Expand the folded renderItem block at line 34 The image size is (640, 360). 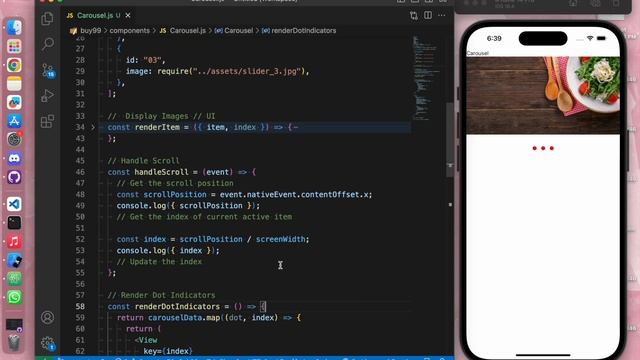click(x=93, y=127)
